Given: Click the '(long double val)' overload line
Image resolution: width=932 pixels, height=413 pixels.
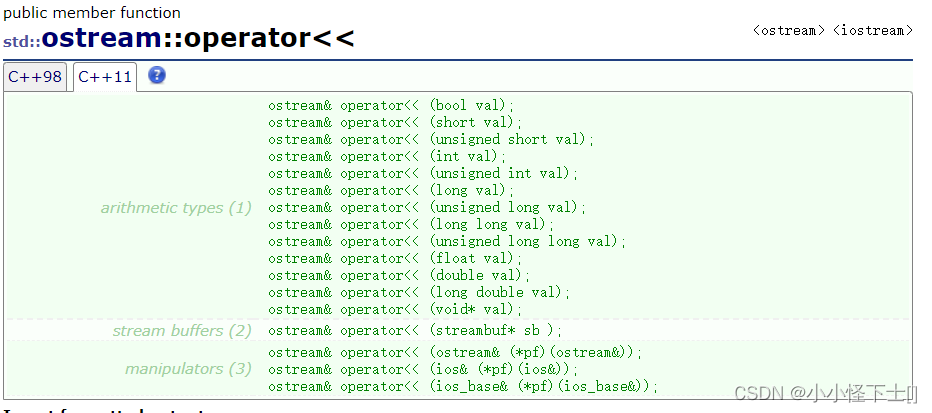Looking at the screenshot, I should point(419,293).
